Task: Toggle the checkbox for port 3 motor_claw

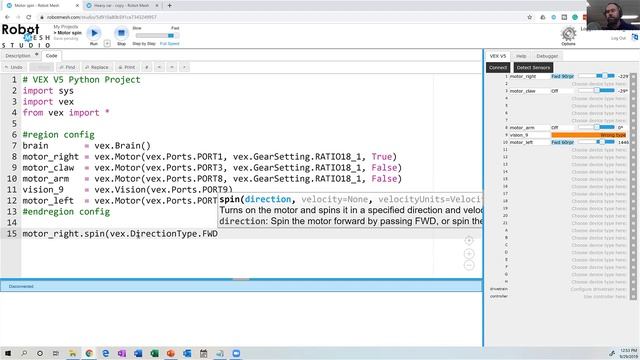Action: click(633, 91)
